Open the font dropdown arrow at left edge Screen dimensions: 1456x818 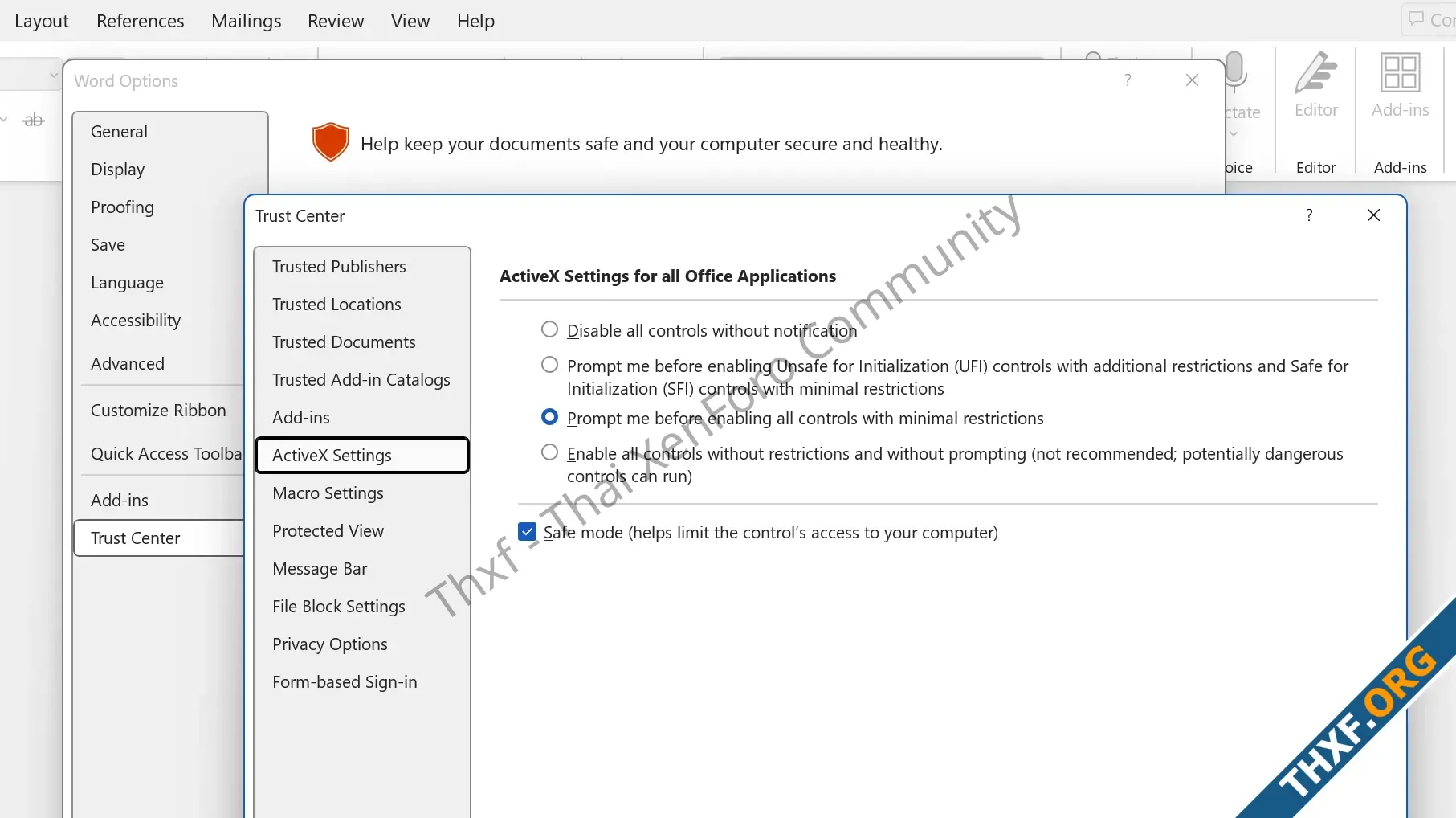[x=53, y=76]
